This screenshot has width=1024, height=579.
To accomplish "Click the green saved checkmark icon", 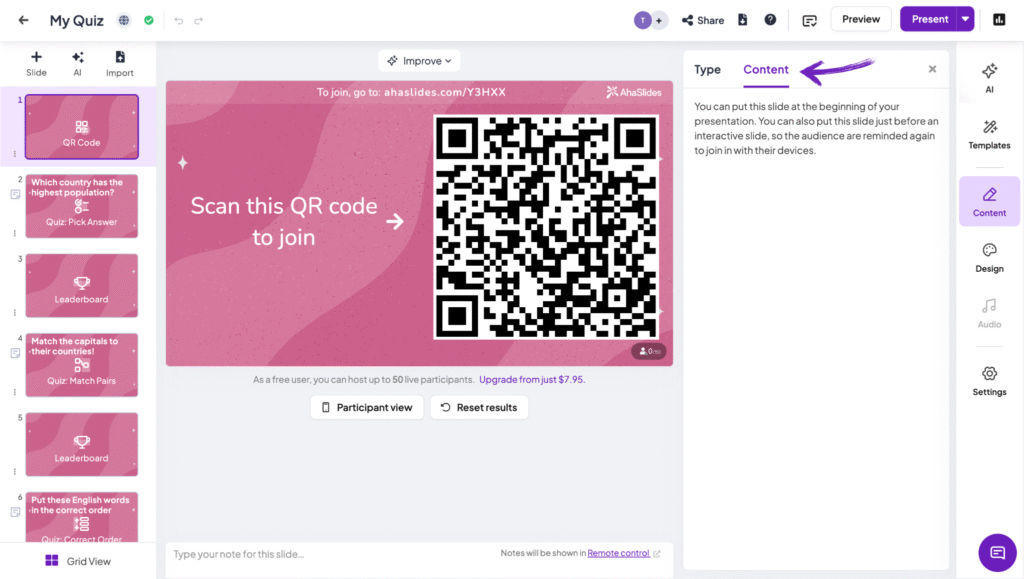I will pyautogui.click(x=149, y=20).
